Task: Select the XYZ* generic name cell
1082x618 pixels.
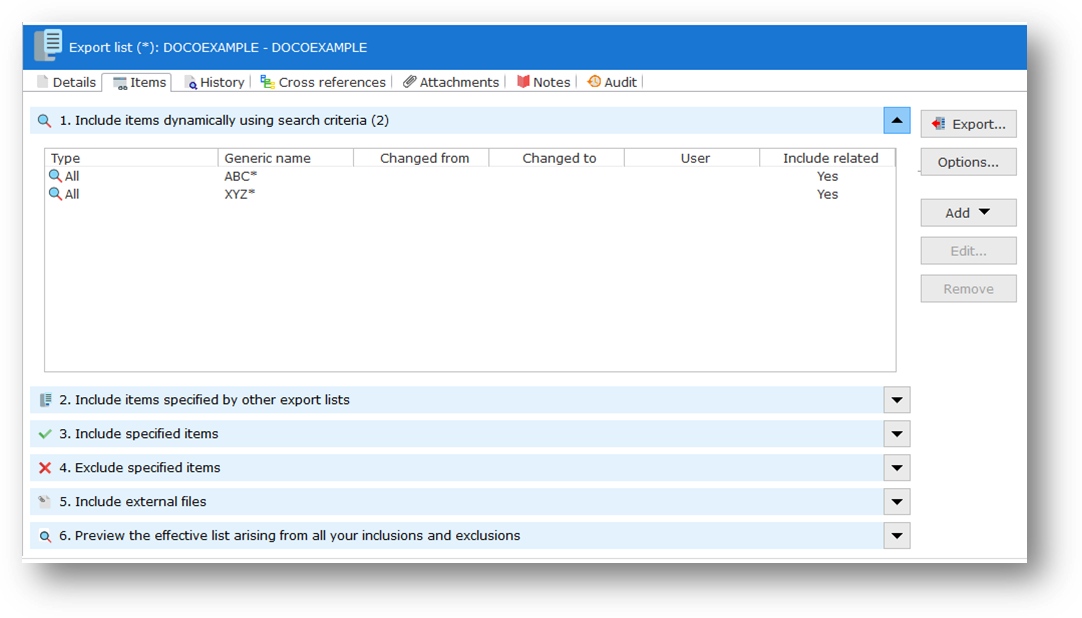Action: (239, 194)
